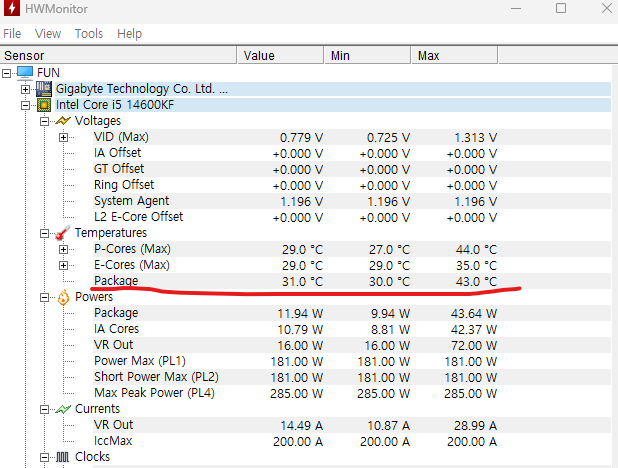Click the Gigabyte motherboard icon
Viewport: 618px width, 468px height.
44,89
